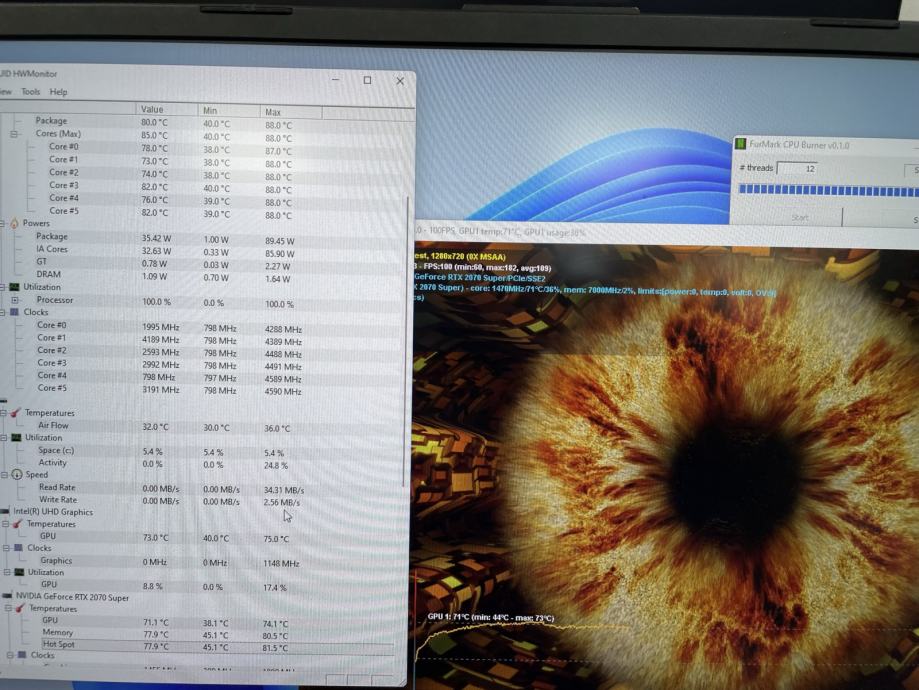
Task: Click the Max column header
Action: point(291,111)
